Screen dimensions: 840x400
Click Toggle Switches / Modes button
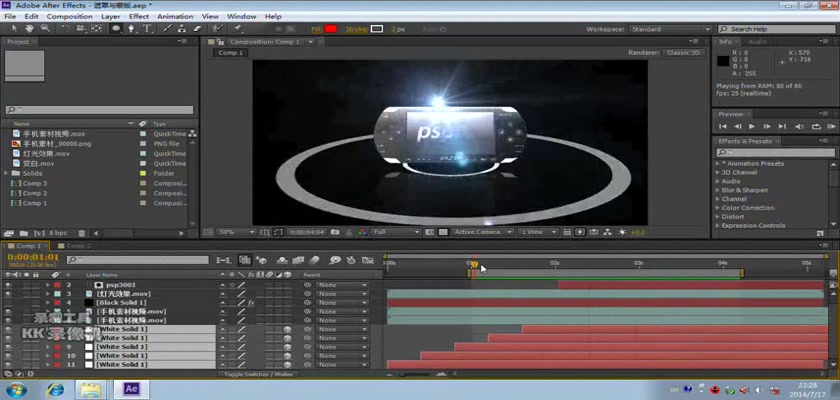[x=258, y=374]
